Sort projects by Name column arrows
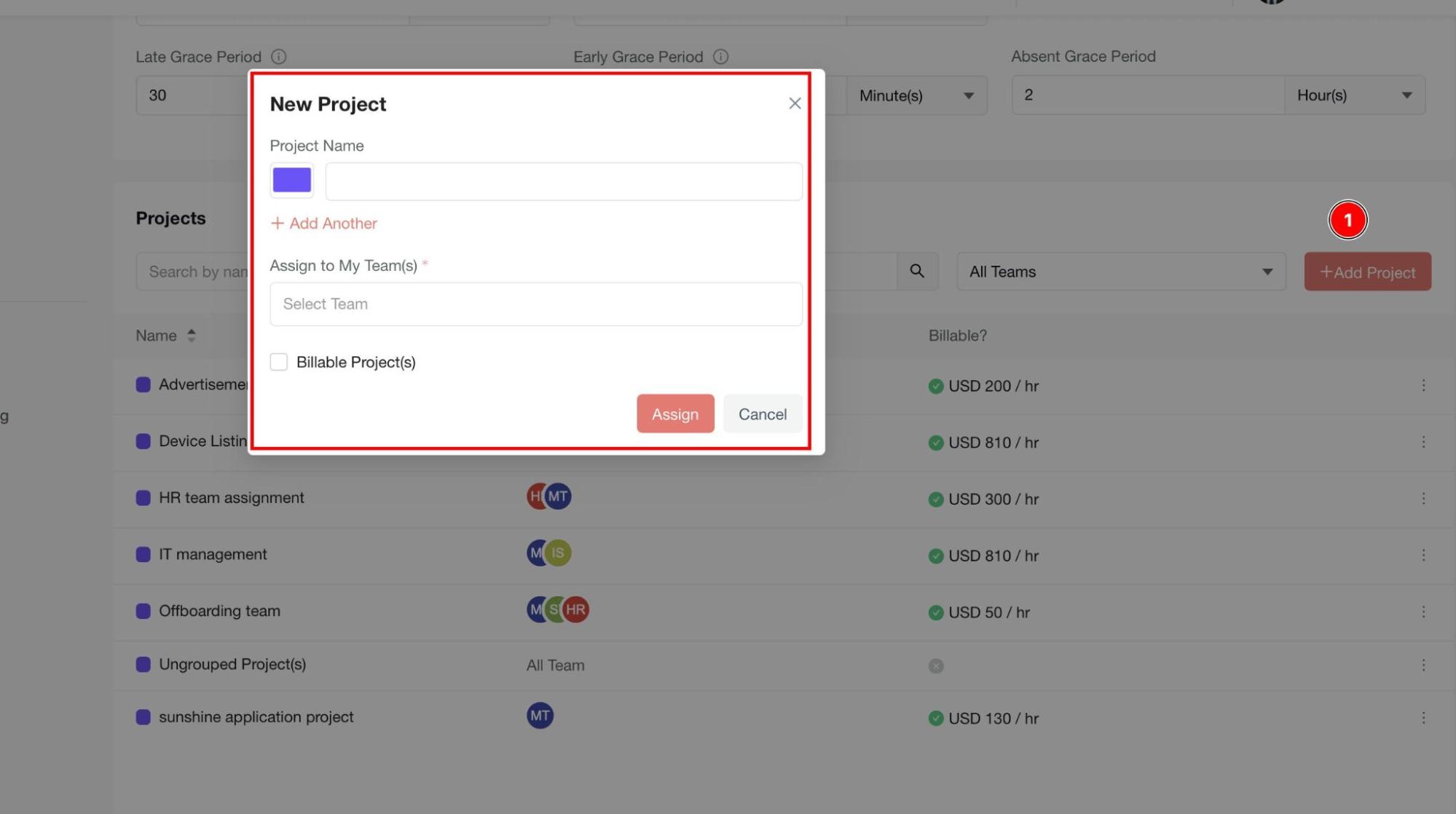The width and height of the screenshot is (1456, 814). pyautogui.click(x=191, y=336)
